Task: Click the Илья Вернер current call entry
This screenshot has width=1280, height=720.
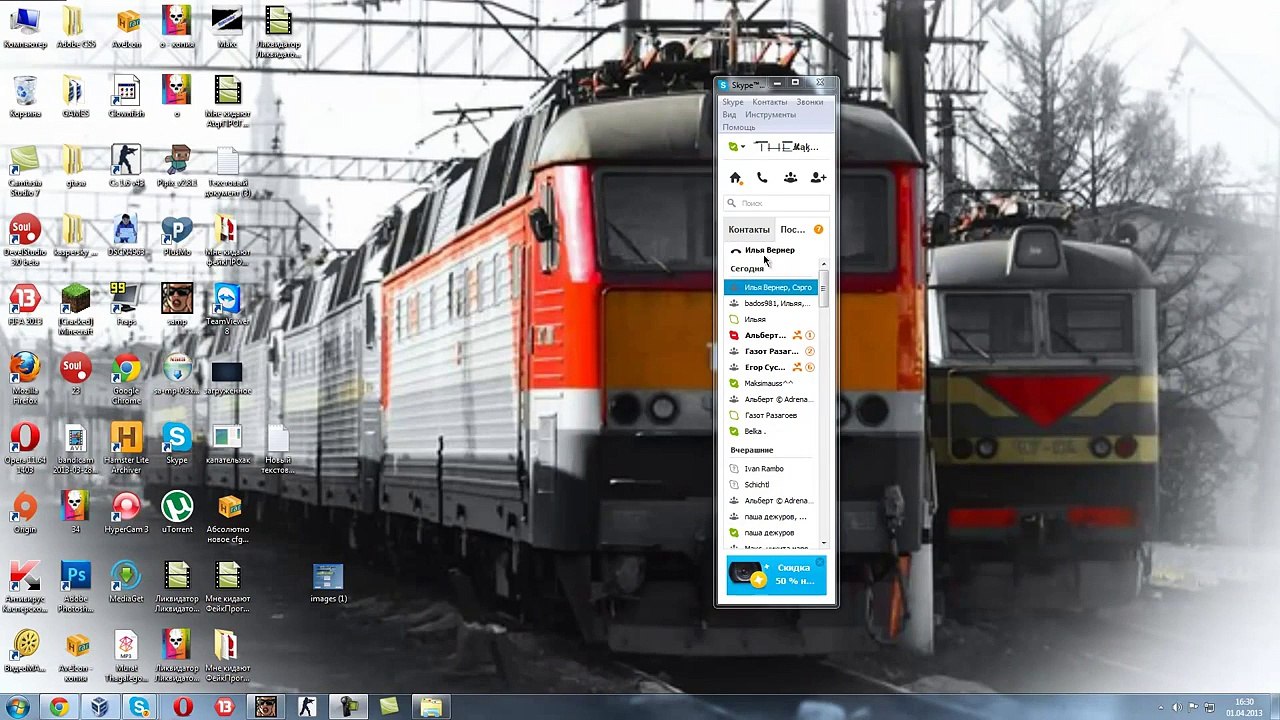Action: 769,250
